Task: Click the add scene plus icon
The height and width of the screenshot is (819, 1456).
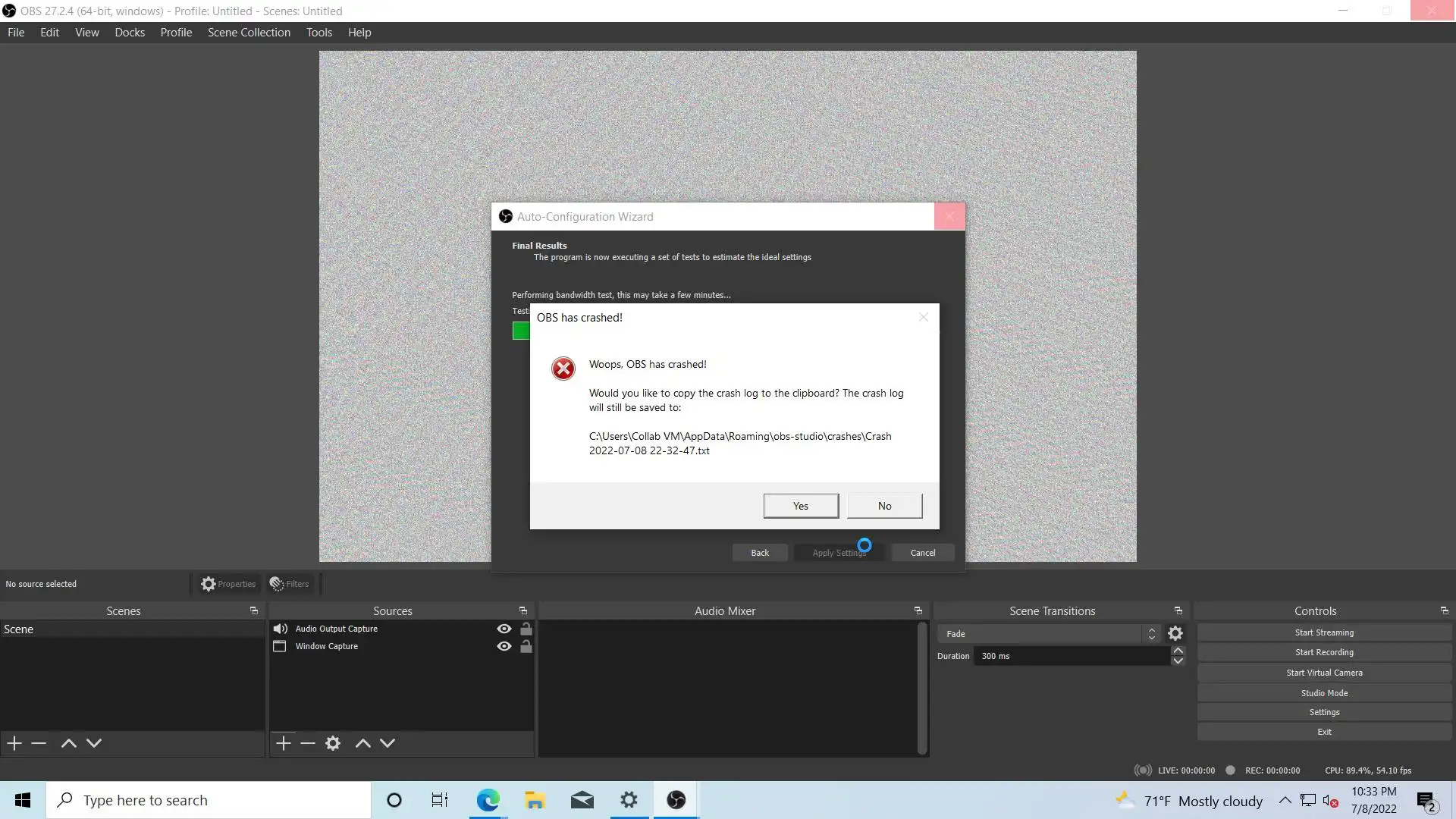Action: click(x=14, y=743)
